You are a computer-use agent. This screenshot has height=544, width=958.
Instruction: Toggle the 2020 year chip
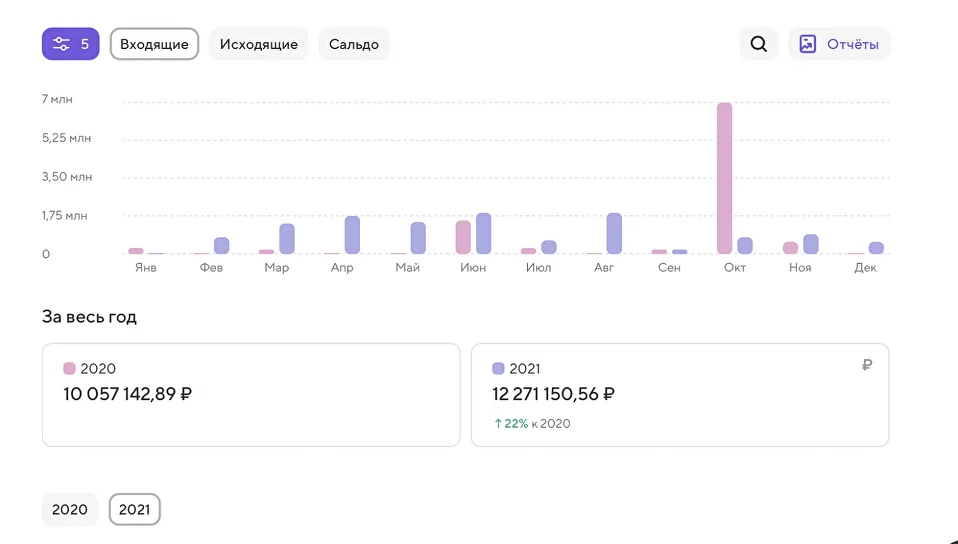click(70, 509)
